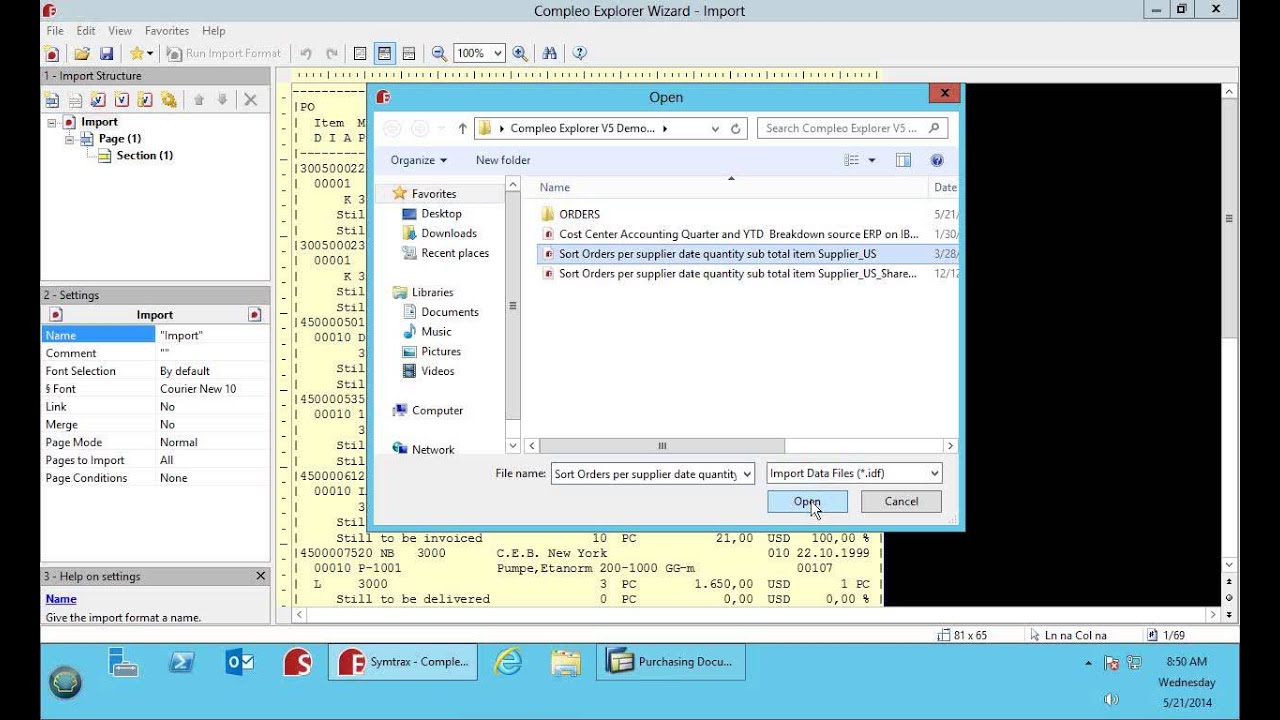The height and width of the screenshot is (720, 1280).
Task: Select the highlighted middle layout view icon
Action: tap(384, 53)
